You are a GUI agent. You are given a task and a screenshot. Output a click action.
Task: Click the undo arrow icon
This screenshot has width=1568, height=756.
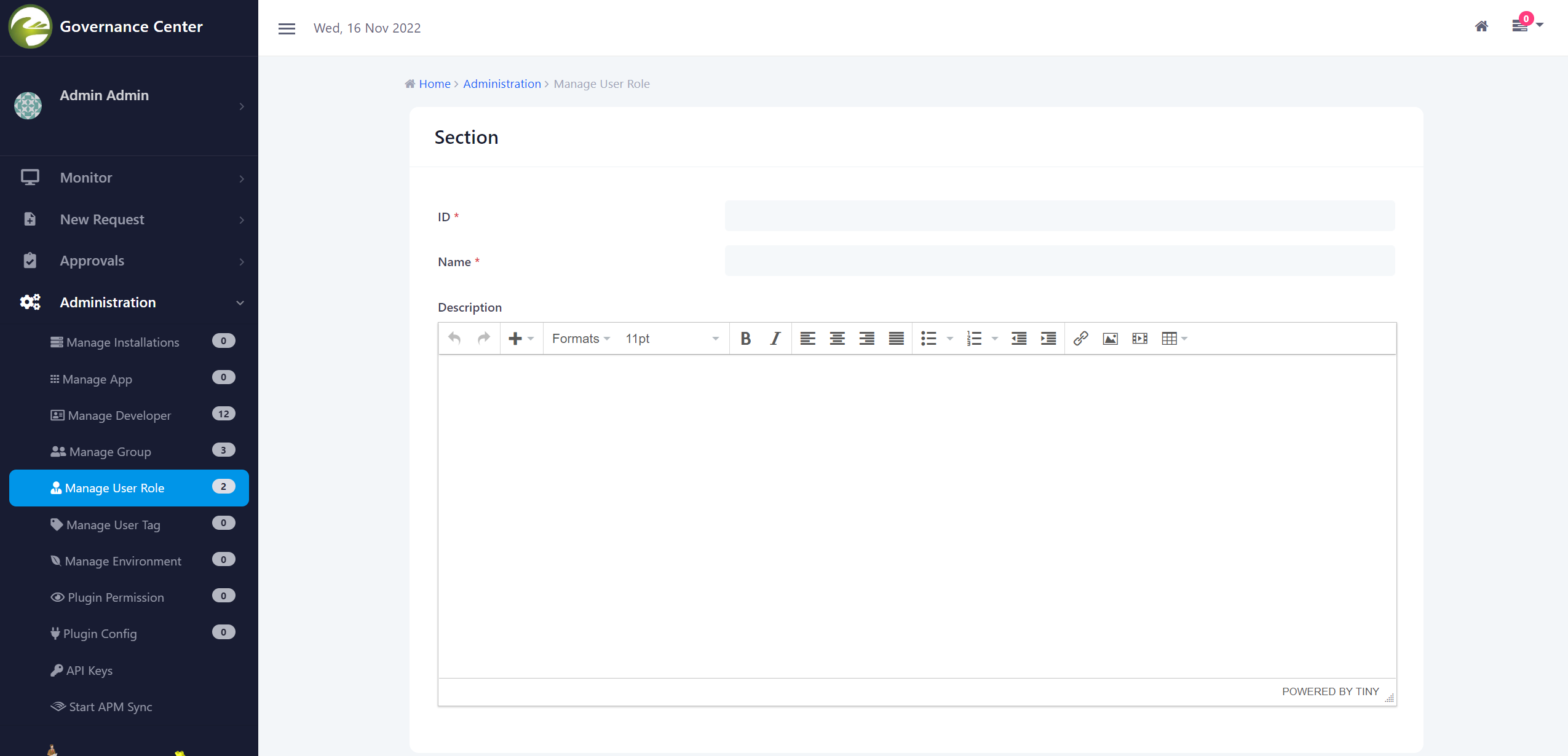tap(454, 339)
